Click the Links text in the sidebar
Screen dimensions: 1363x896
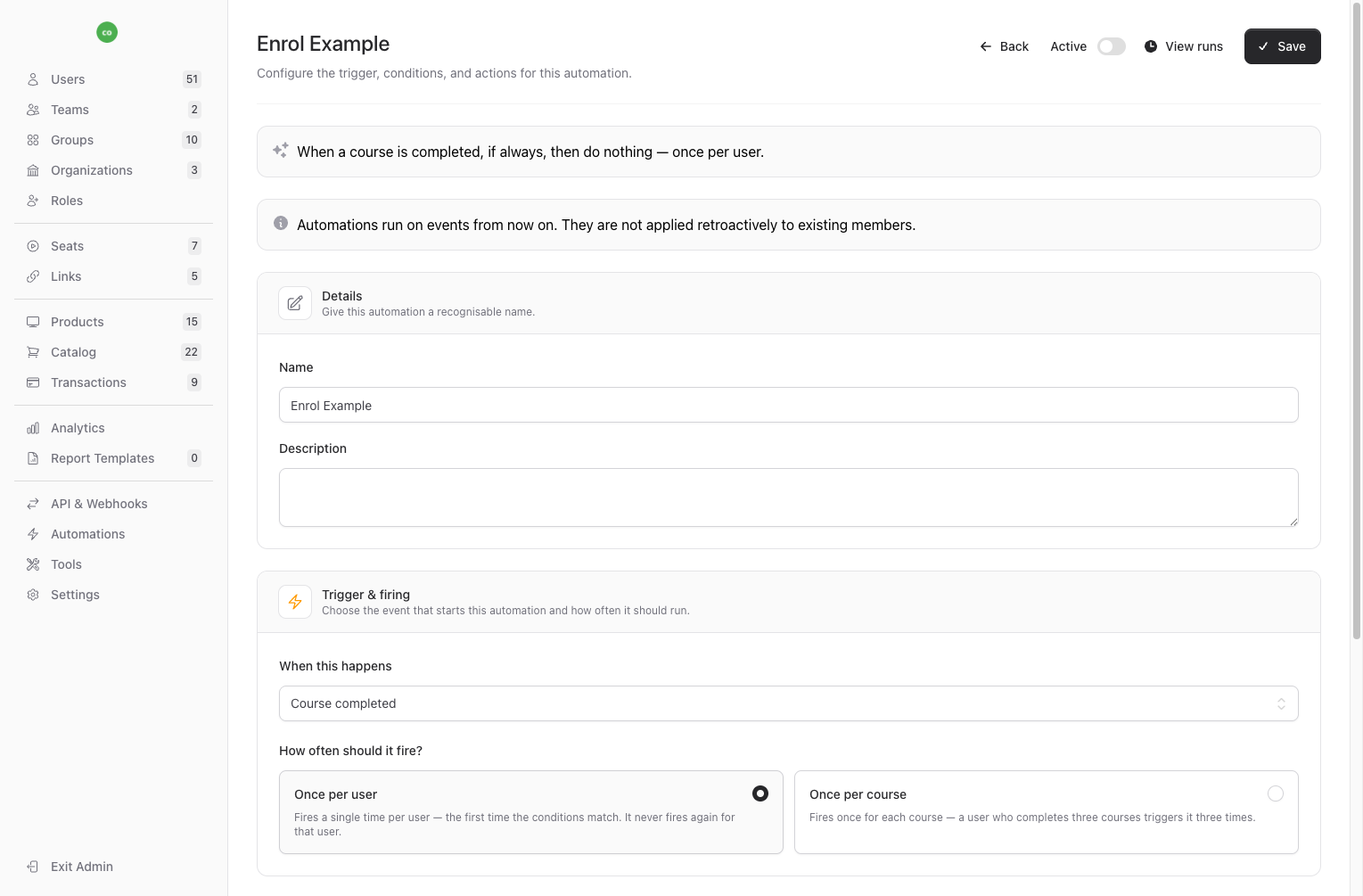tap(66, 276)
